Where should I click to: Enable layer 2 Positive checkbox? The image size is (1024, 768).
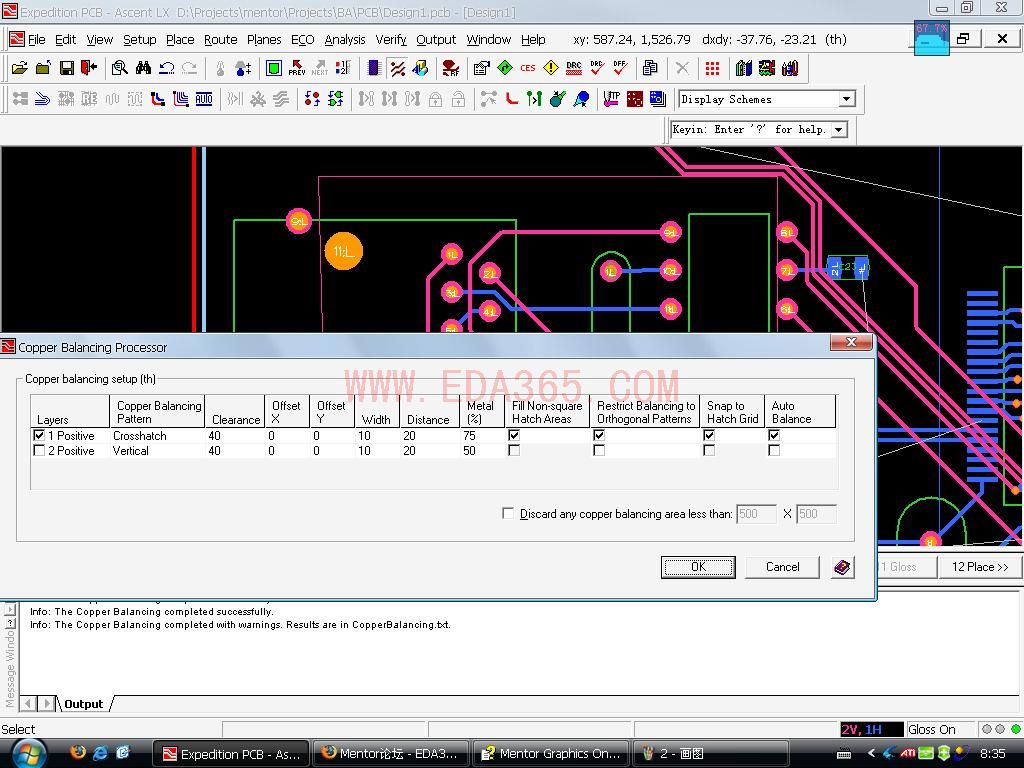click(39, 451)
